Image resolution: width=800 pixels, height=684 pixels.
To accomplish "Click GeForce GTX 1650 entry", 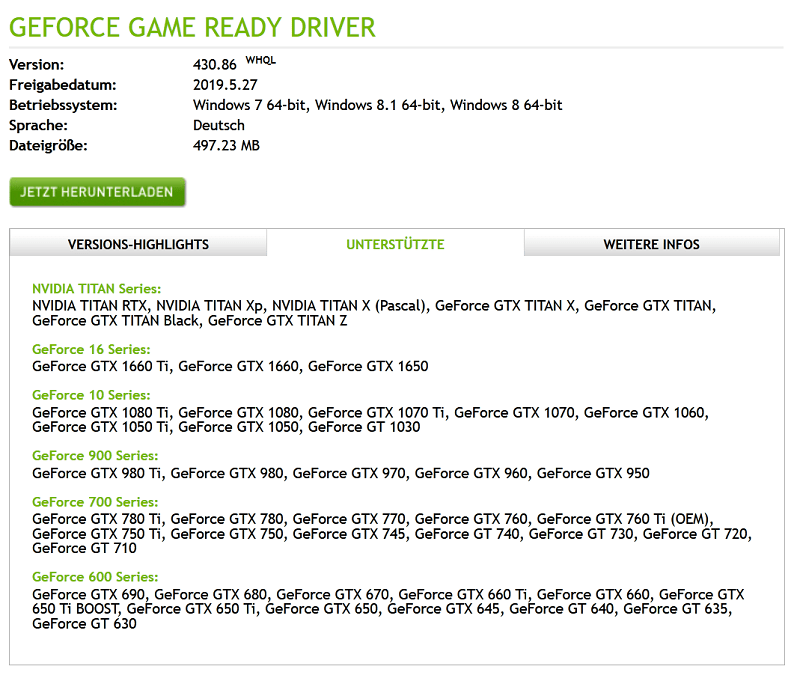I will coord(368,366).
